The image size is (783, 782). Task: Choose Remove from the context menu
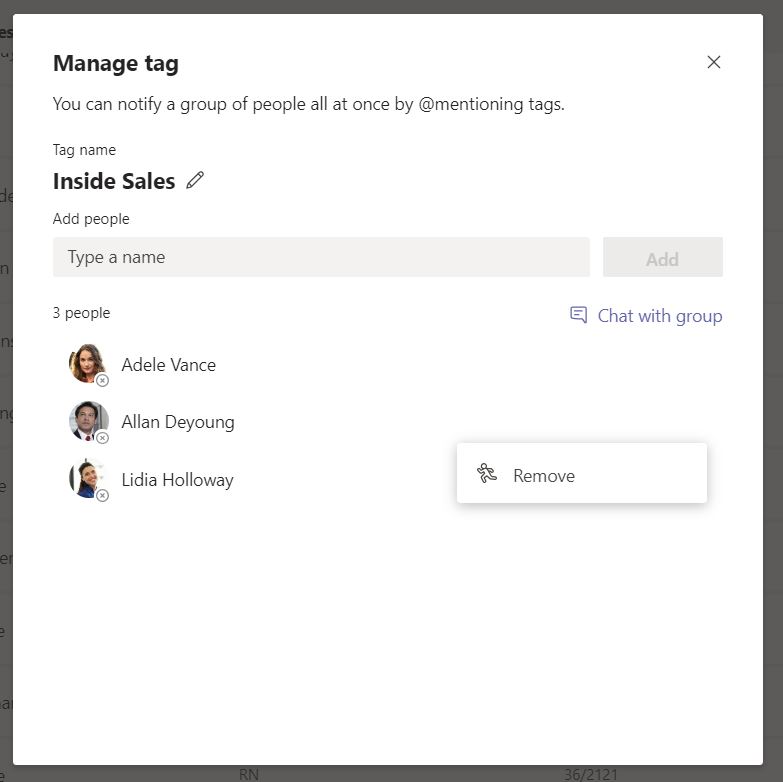(x=543, y=476)
